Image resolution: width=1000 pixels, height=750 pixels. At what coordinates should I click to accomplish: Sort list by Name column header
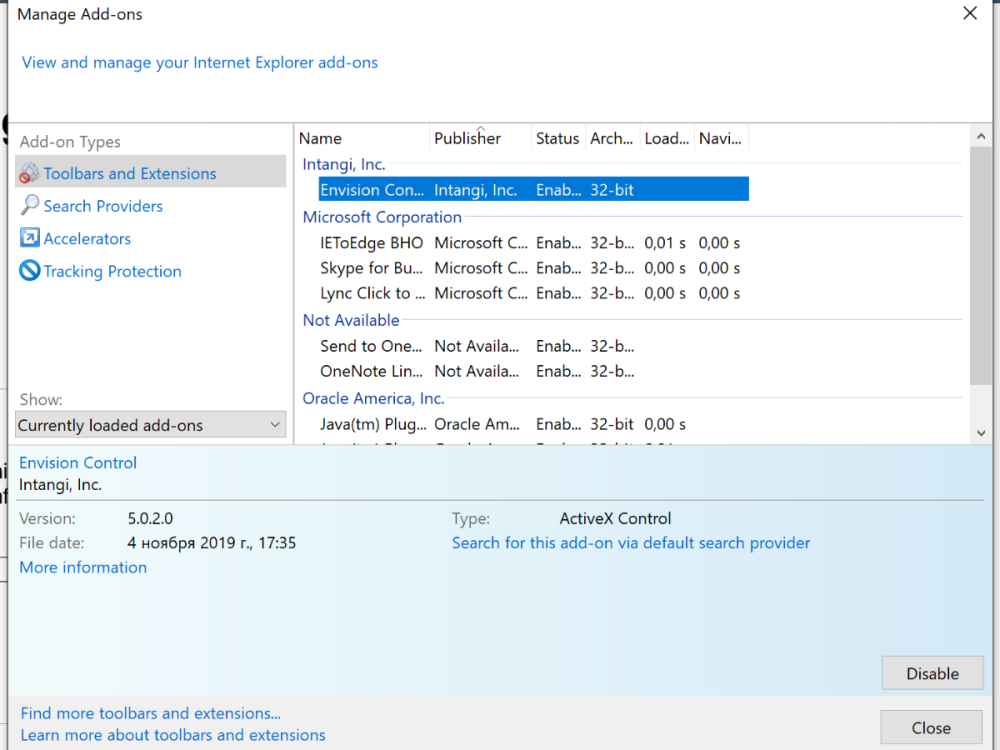[x=320, y=139]
